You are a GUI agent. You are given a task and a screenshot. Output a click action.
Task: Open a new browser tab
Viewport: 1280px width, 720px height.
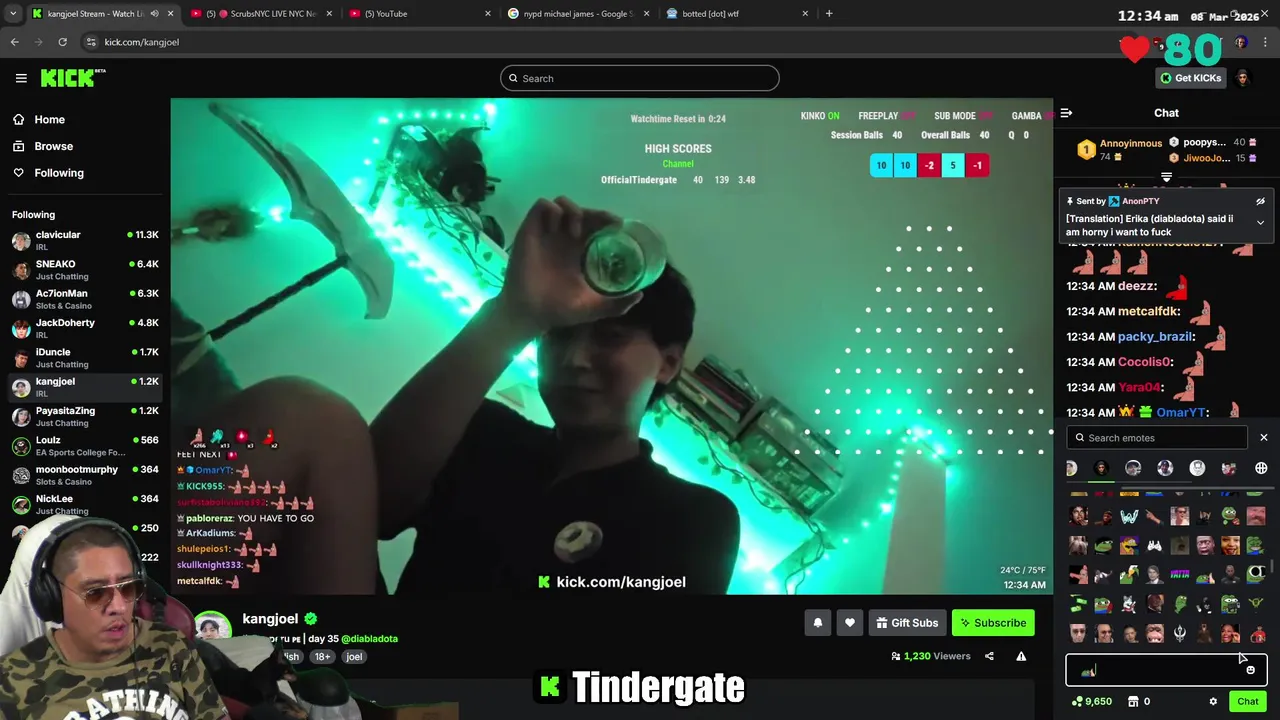click(x=829, y=13)
